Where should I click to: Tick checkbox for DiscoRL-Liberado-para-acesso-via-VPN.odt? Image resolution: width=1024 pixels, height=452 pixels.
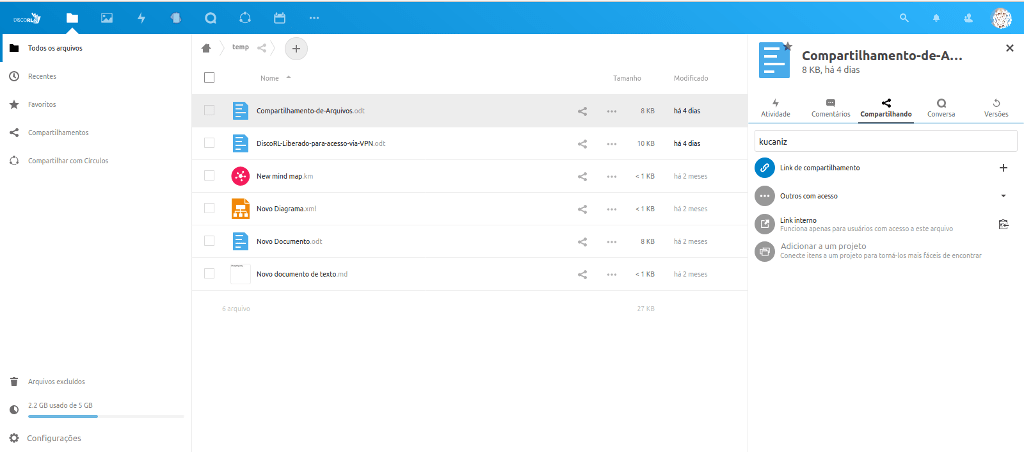pyautogui.click(x=209, y=143)
